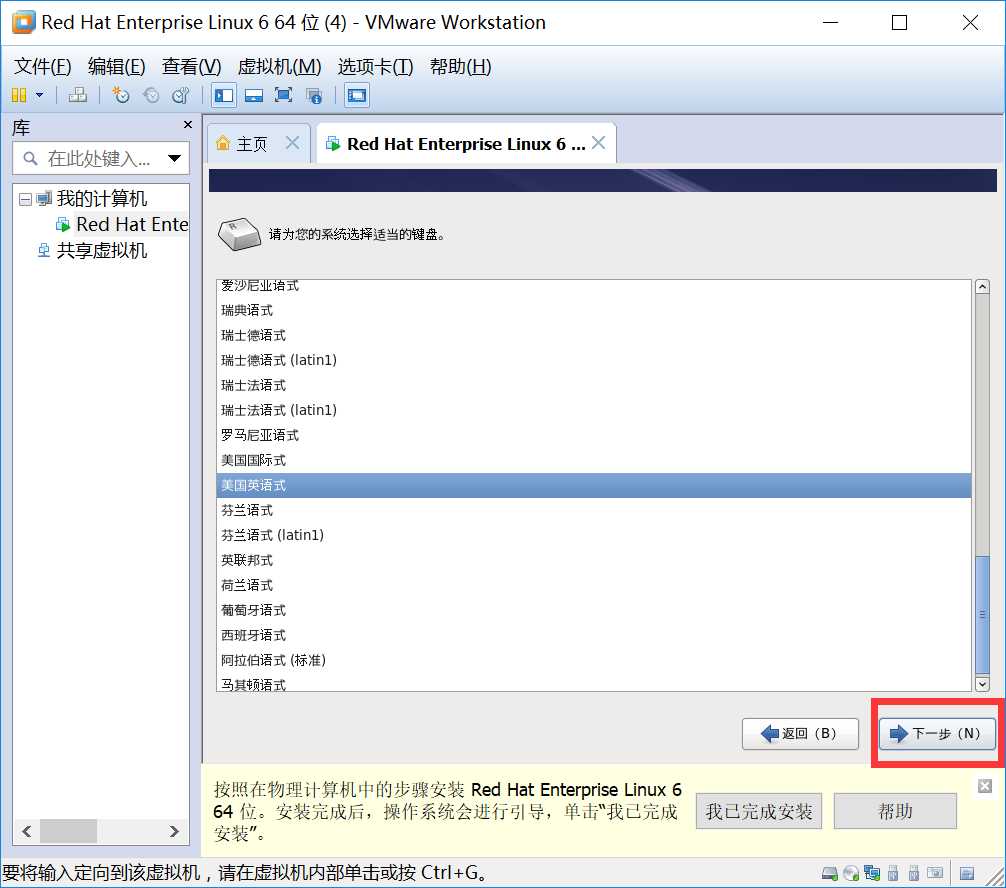Click the 下一步 (N) next button
This screenshot has height=888, width=1006.
(x=937, y=733)
